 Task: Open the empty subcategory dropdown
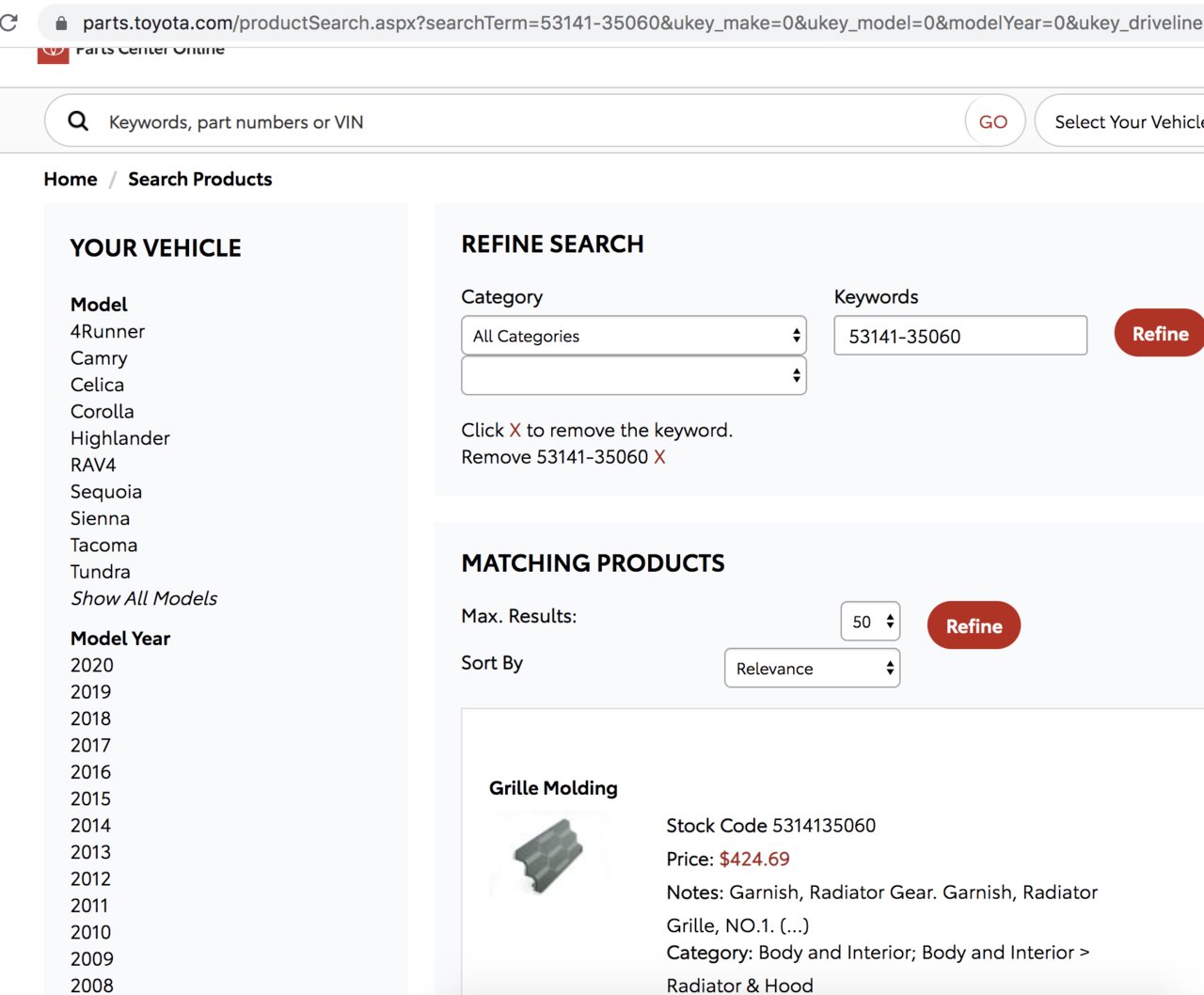tap(634, 376)
